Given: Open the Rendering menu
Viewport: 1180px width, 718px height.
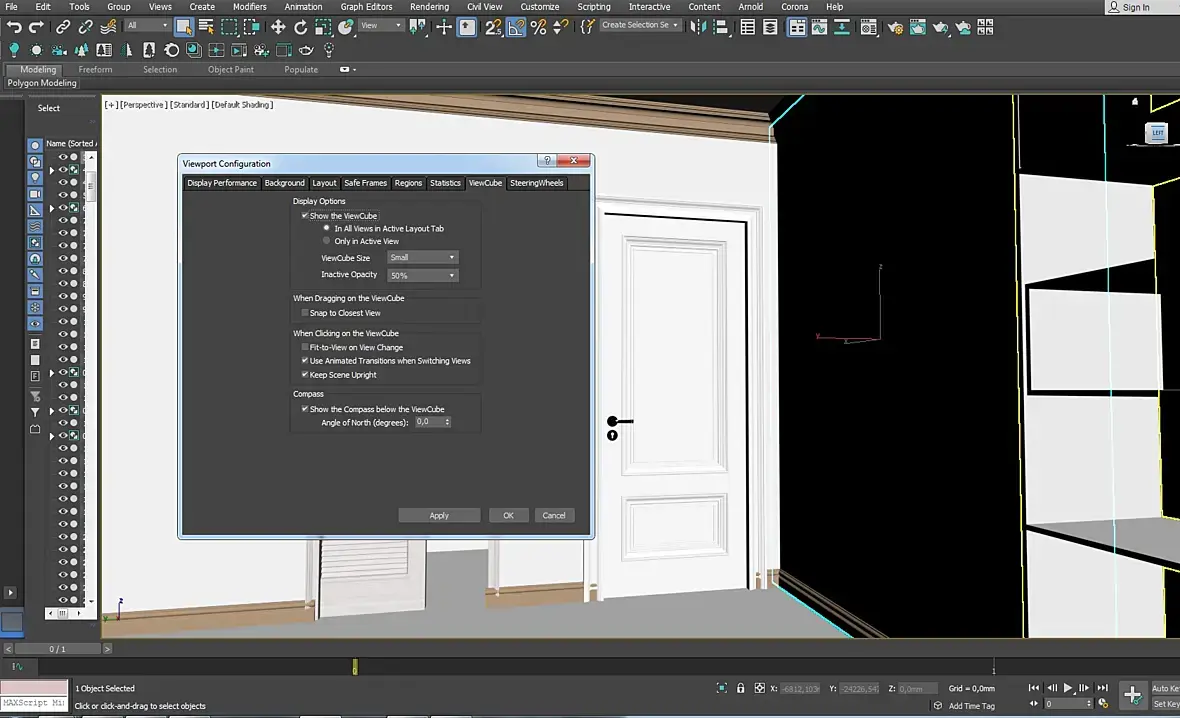Looking at the screenshot, I should coord(429,7).
